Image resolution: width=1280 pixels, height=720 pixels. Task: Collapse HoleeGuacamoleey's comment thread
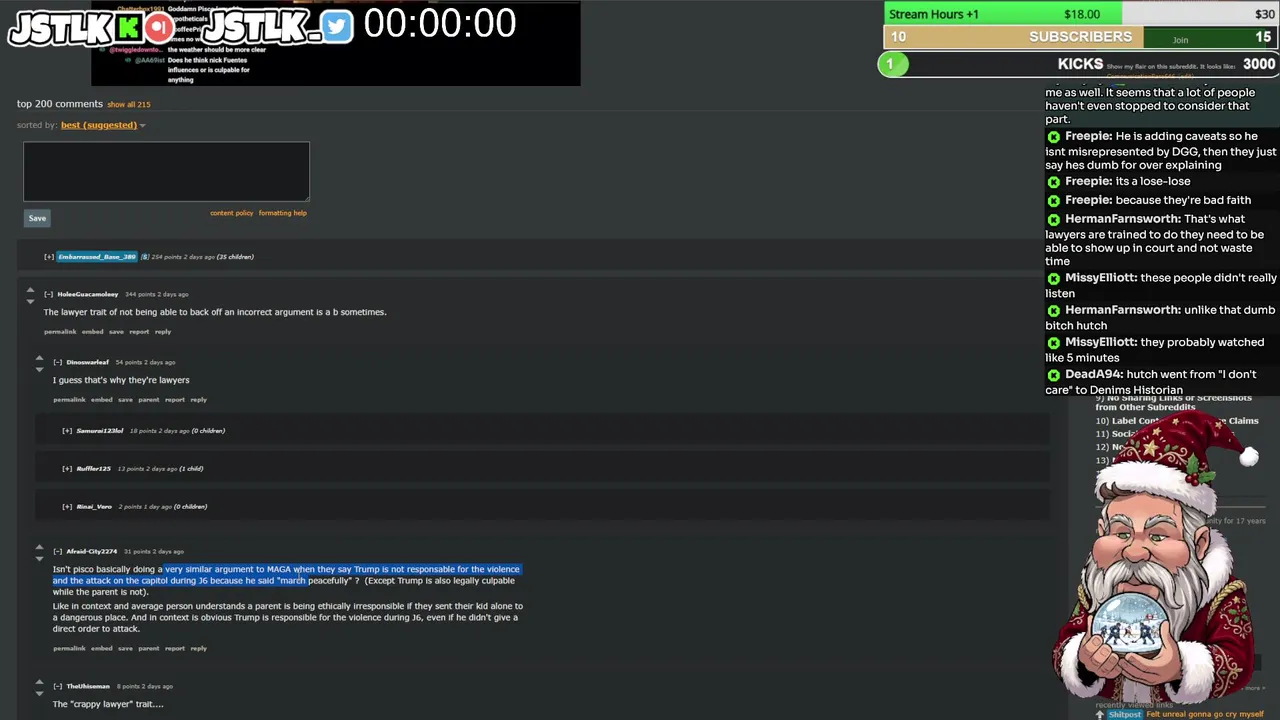49,294
